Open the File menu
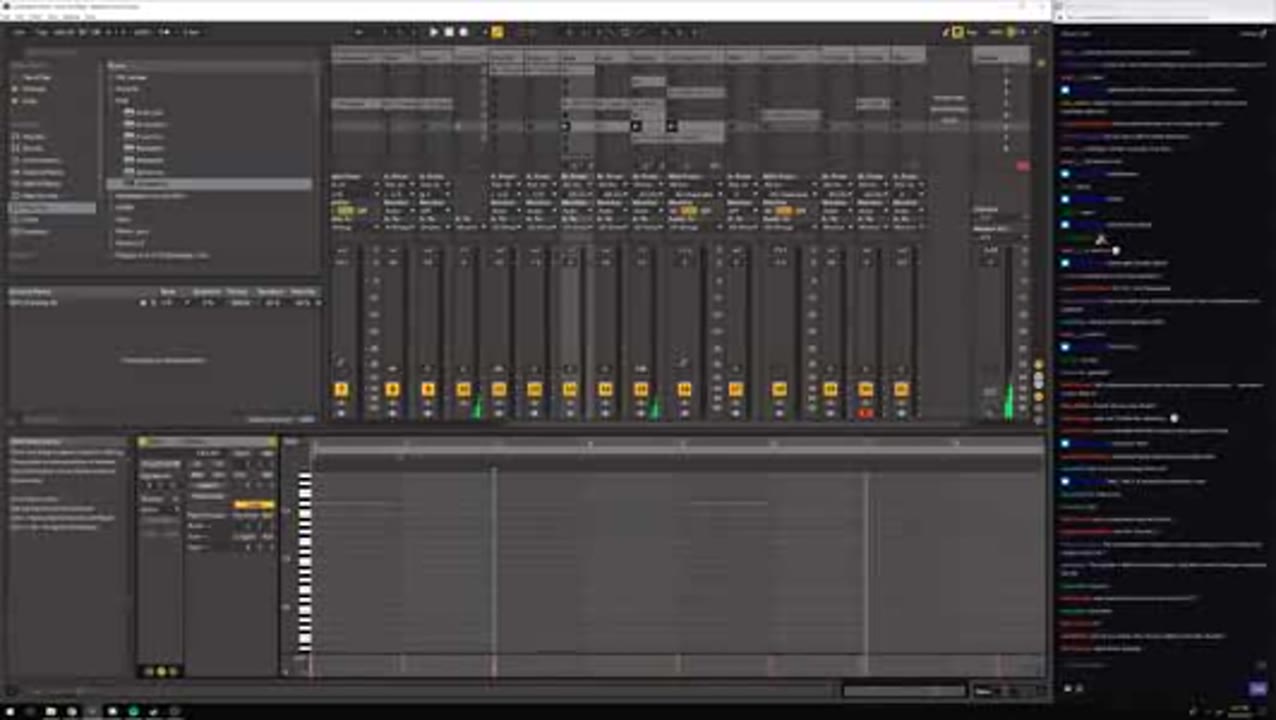The image size is (1276, 720). pos(7,17)
